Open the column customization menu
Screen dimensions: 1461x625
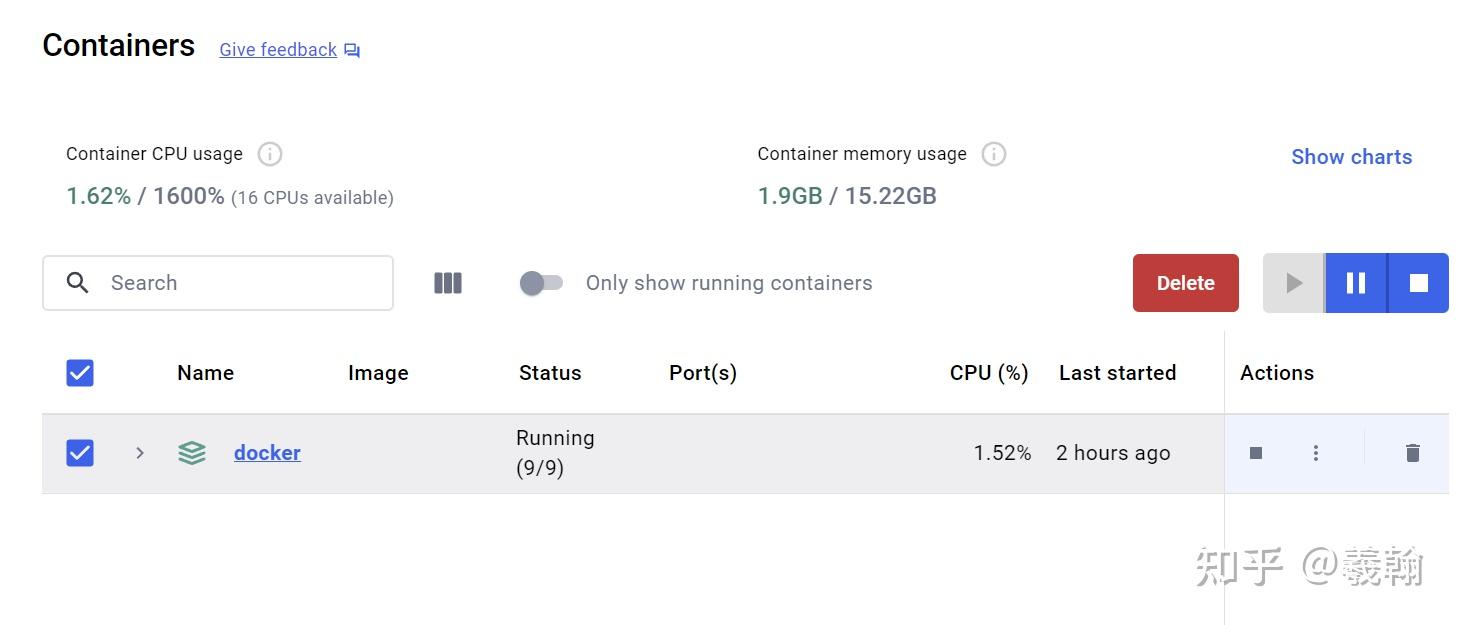pyautogui.click(x=447, y=283)
